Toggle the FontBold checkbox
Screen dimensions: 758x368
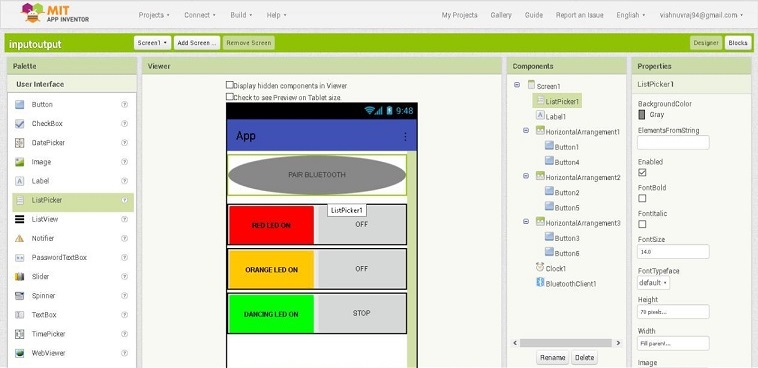(642, 198)
